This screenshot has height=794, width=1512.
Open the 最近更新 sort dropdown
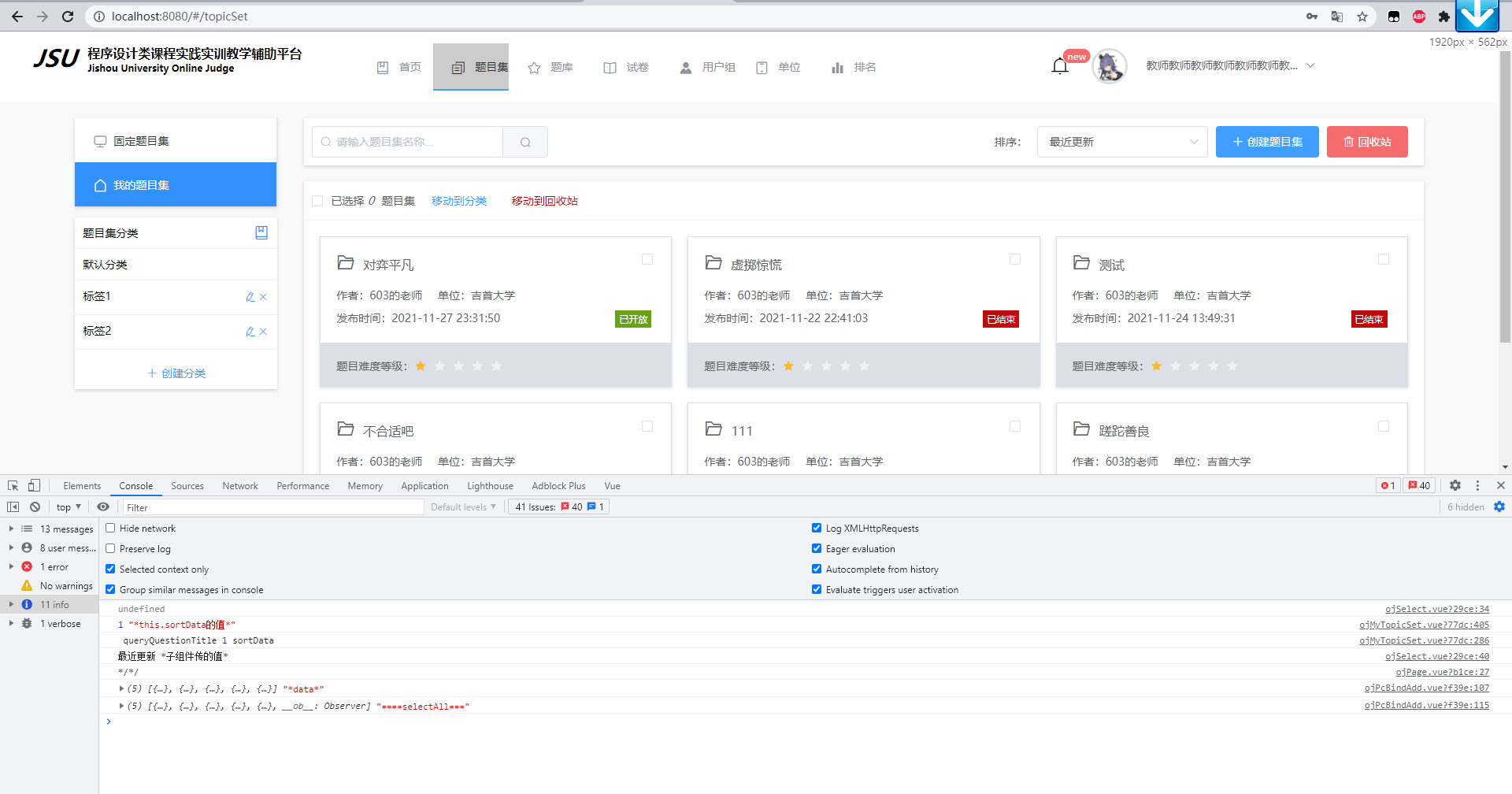(1121, 142)
